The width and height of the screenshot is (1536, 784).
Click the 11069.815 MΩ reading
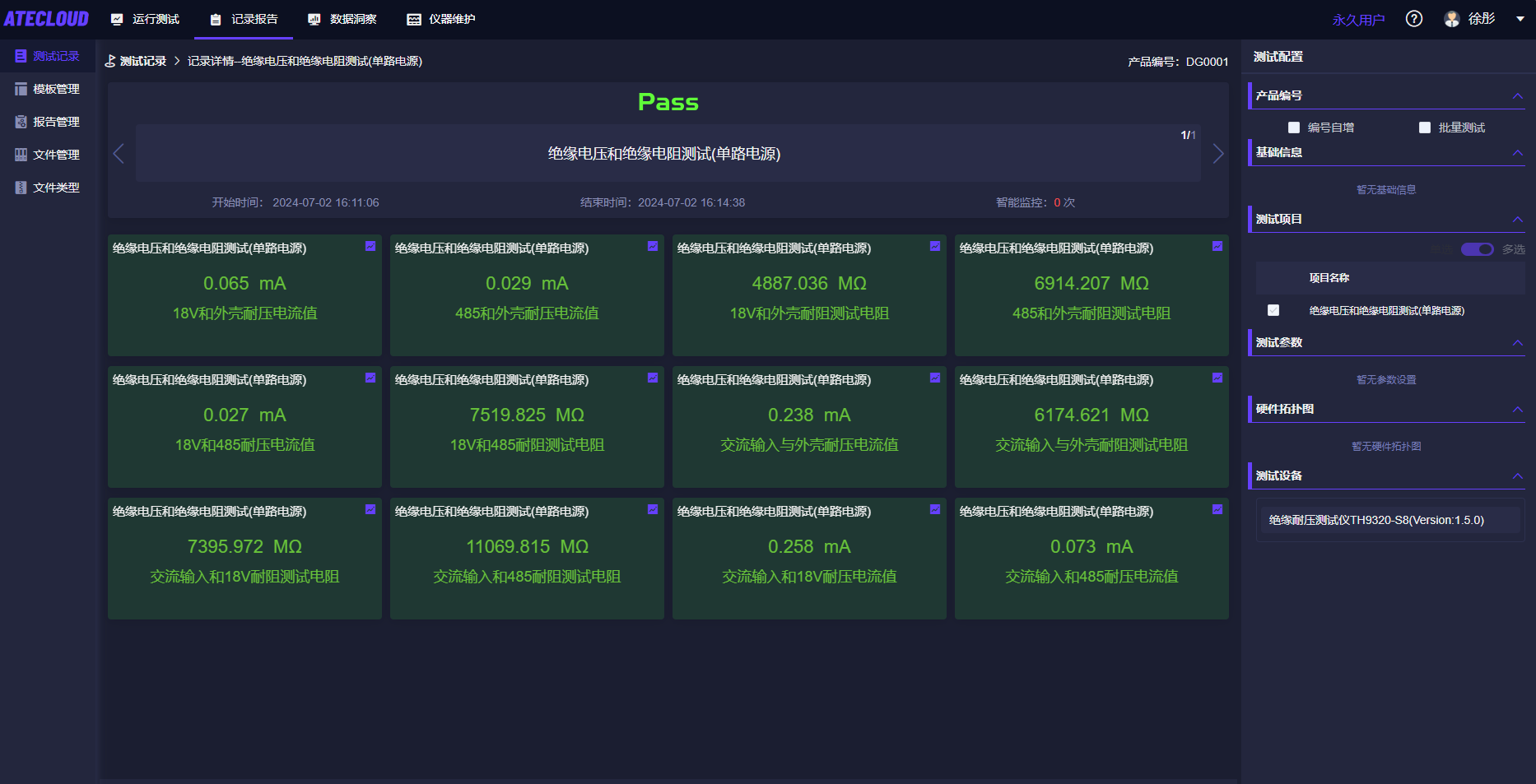(x=527, y=547)
